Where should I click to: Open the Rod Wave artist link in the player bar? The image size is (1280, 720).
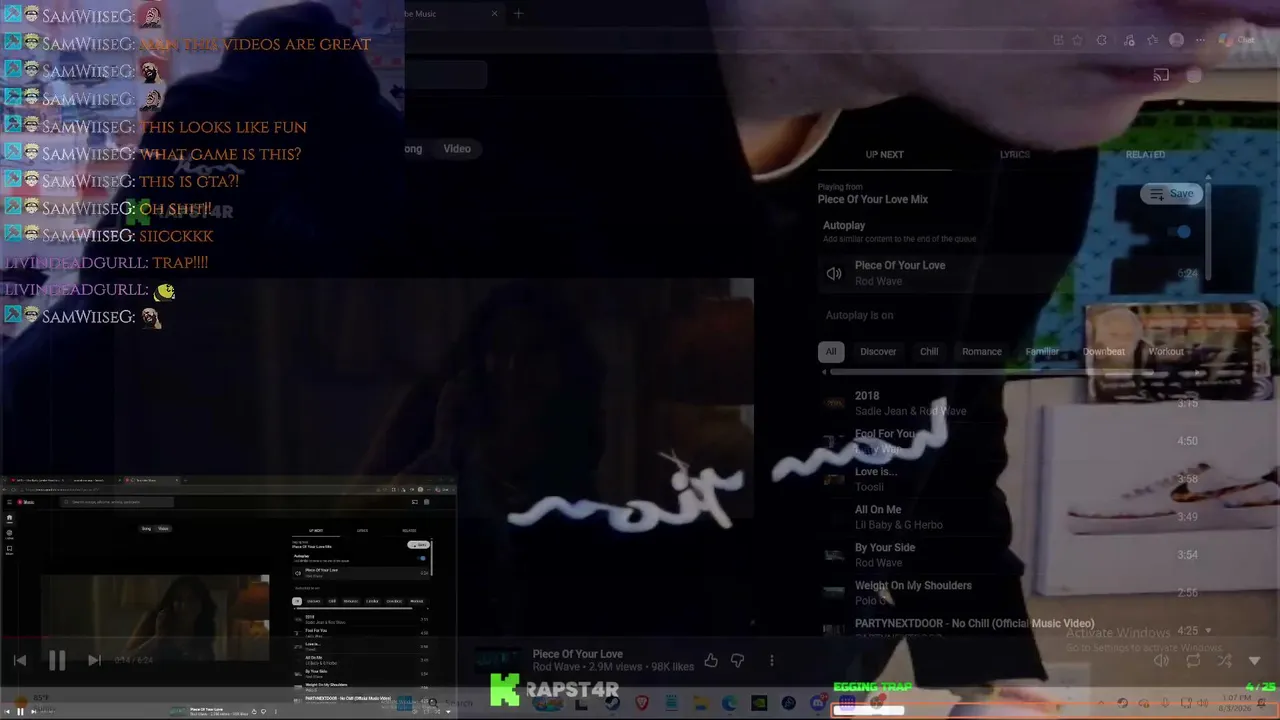click(558, 667)
